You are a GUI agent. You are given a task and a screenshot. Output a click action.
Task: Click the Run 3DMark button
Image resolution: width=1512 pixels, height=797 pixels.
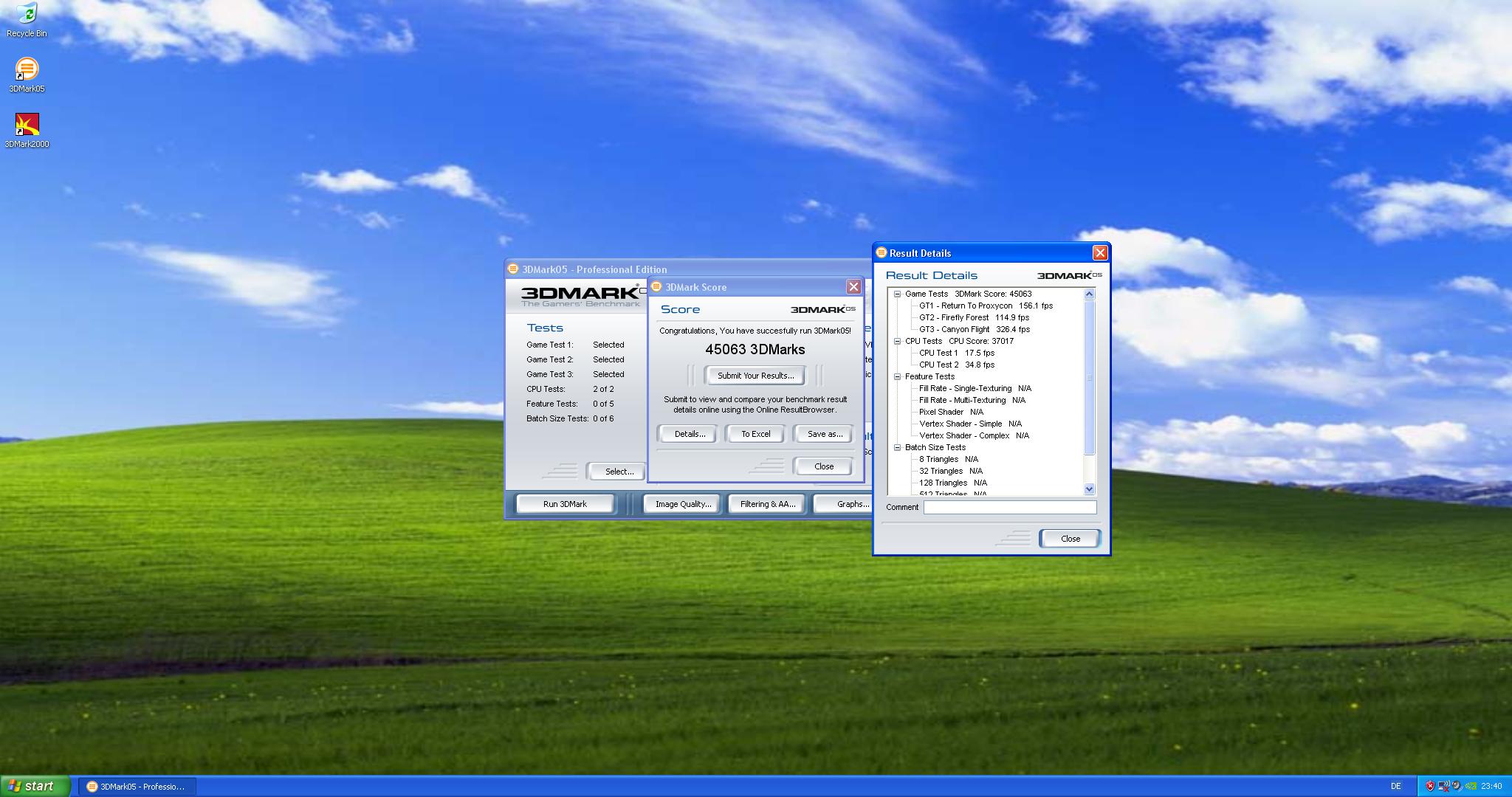tap(565, 504)
